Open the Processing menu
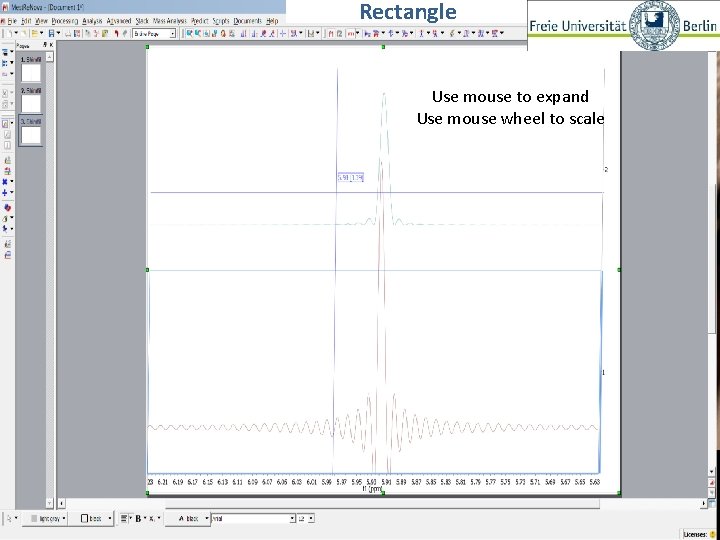The image size is (720, 540). pos(65,21)
